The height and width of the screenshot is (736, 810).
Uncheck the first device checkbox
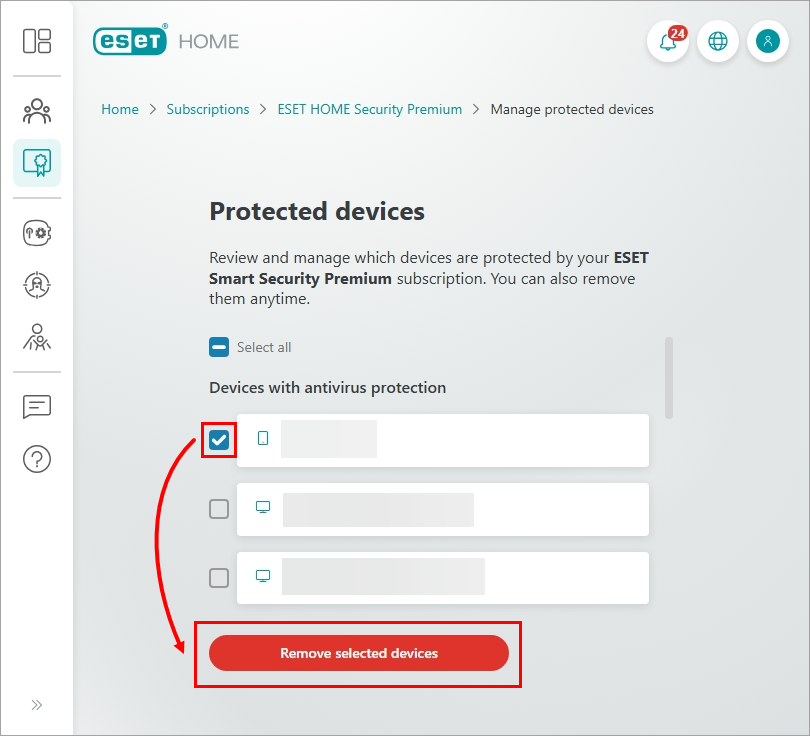[219, 440]
